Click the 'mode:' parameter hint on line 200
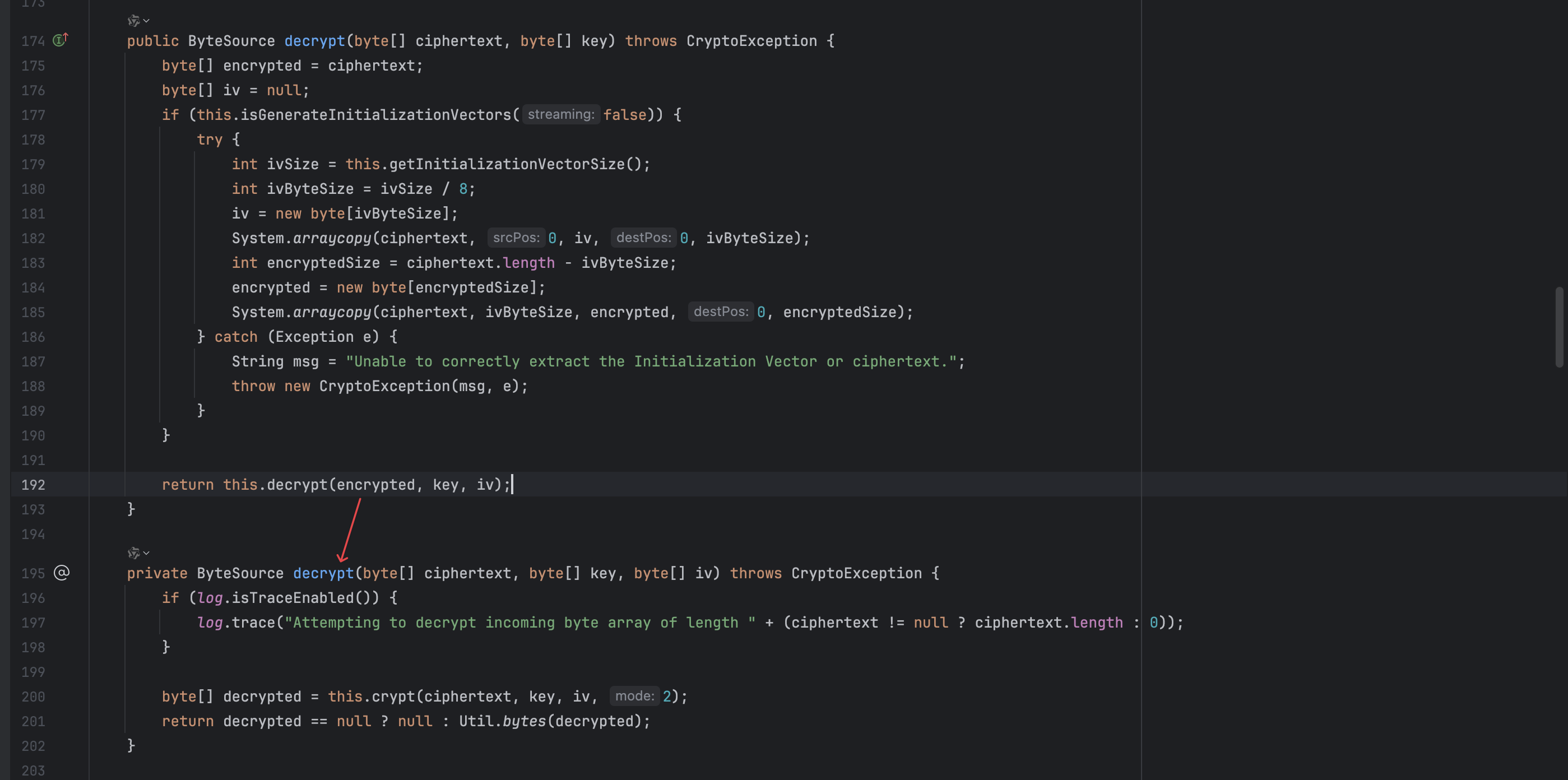This screenshot has width=1568, height=780. (634, 695)
